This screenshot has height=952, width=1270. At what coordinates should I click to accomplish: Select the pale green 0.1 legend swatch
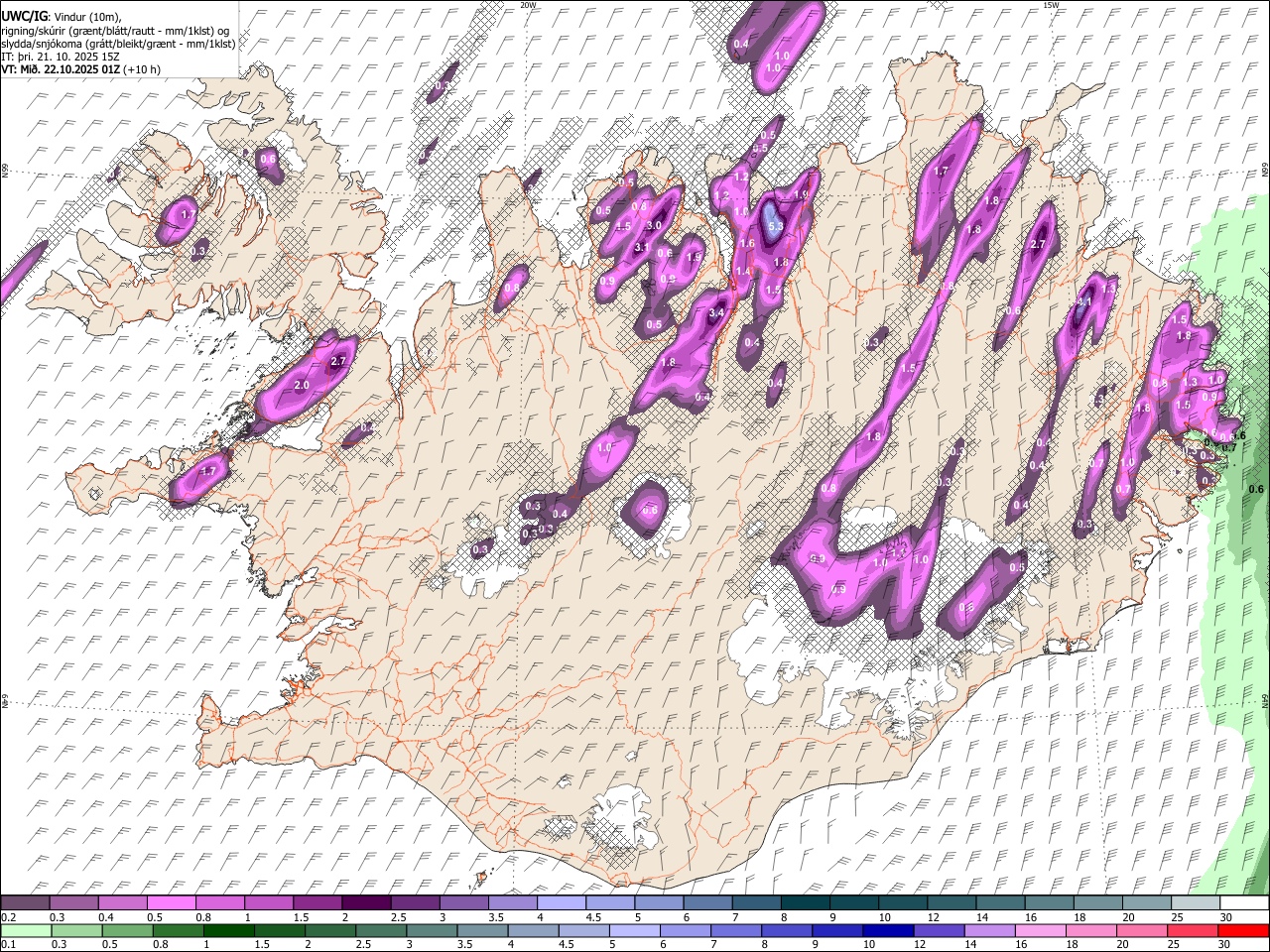coord(25,931)
